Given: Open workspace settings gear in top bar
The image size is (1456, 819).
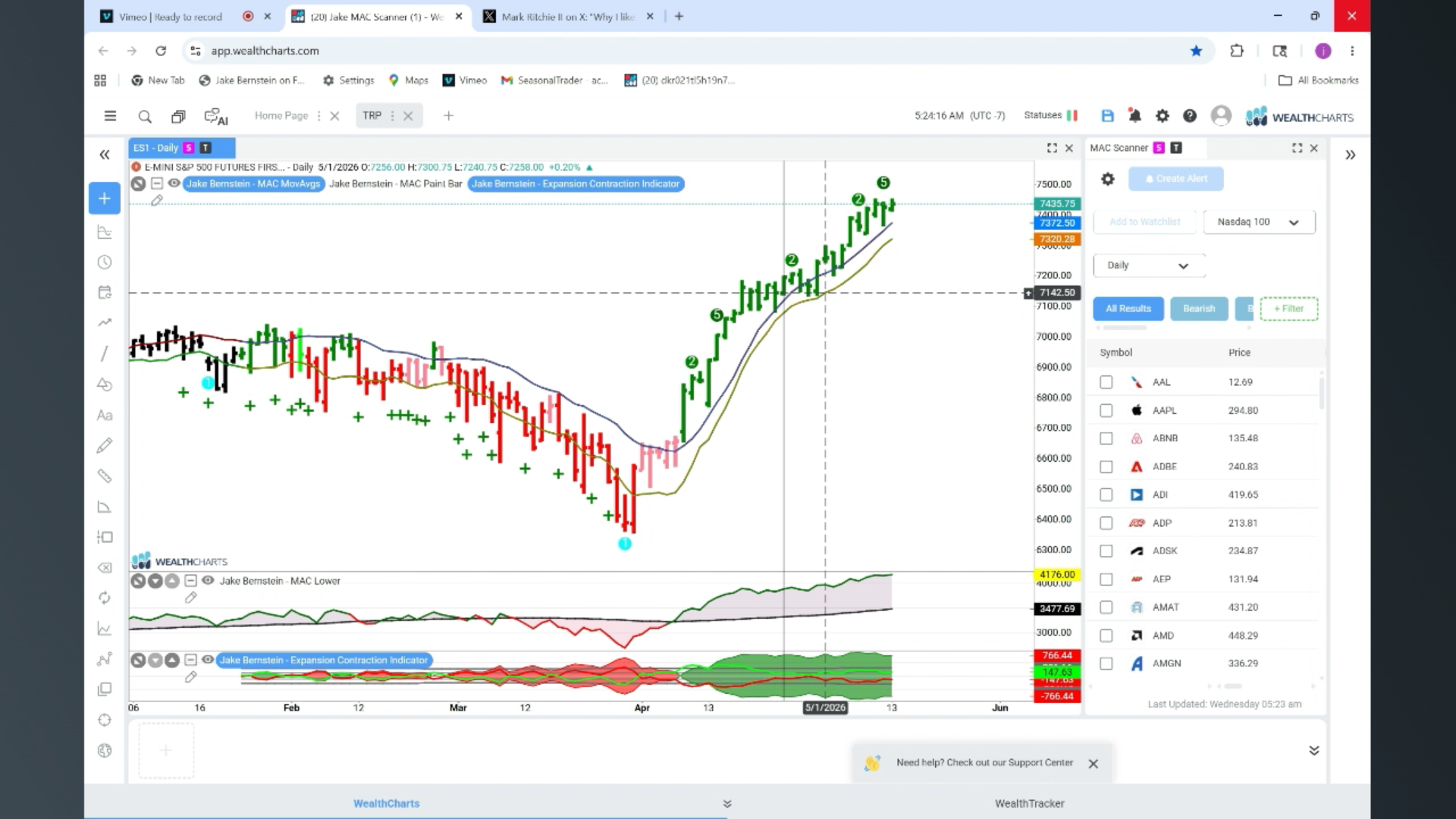Looking at the screenshot, I should pos(1163,116).
